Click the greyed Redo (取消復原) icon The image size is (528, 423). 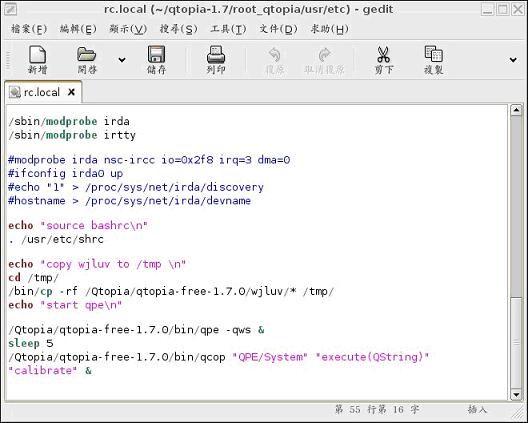[324, 55]
